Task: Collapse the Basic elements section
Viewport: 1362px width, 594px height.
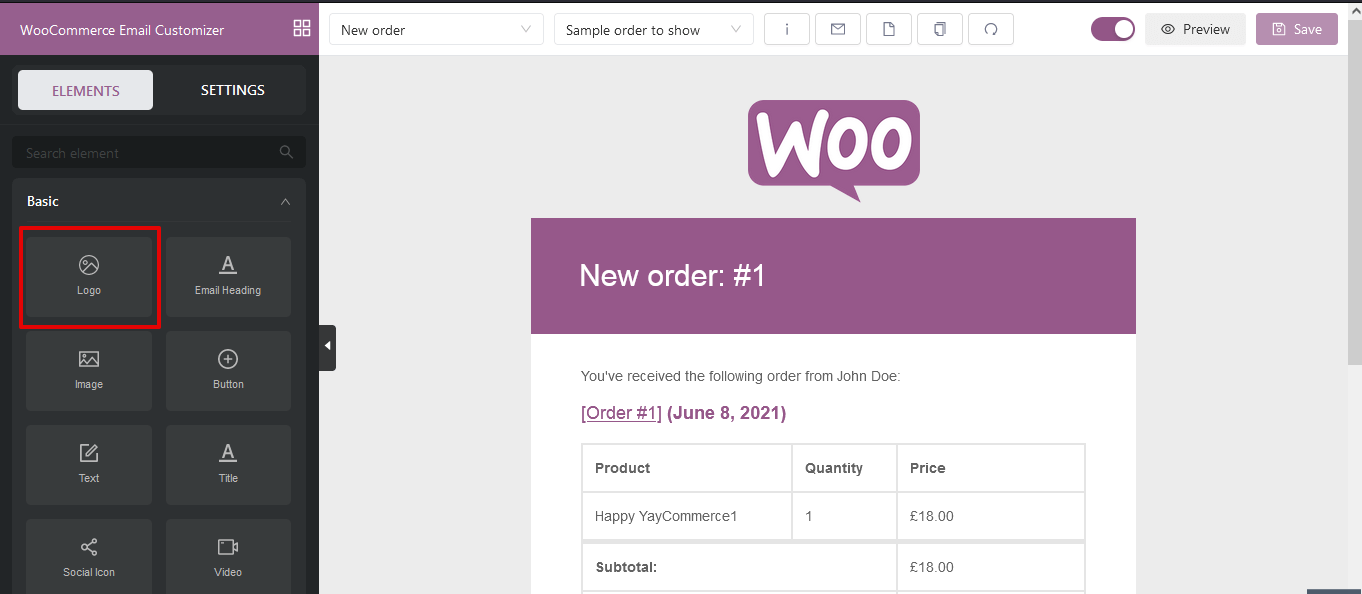Action: coord(285,201)
